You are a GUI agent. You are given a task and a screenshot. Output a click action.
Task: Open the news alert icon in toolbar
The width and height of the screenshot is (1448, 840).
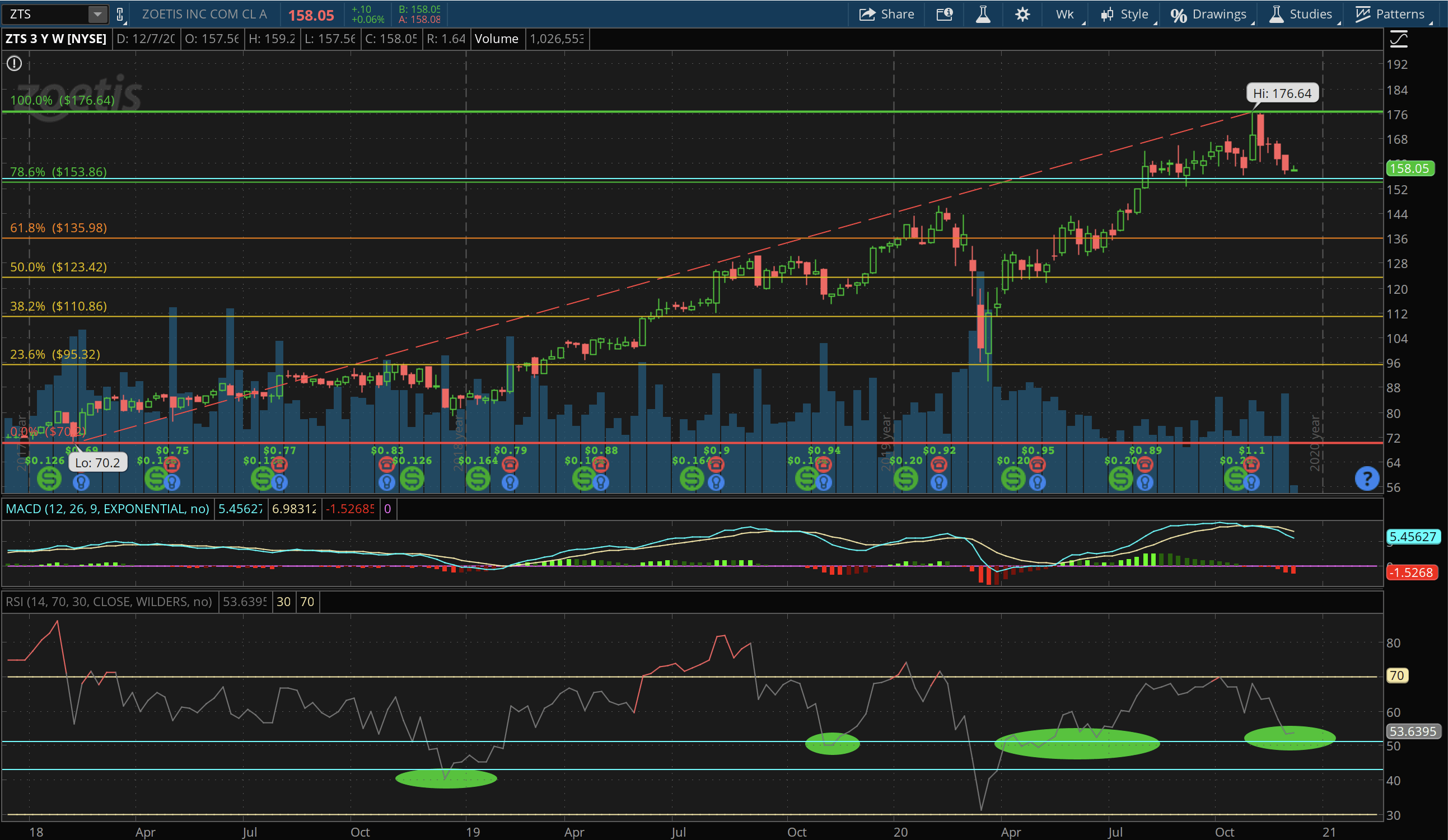point(945,14)
